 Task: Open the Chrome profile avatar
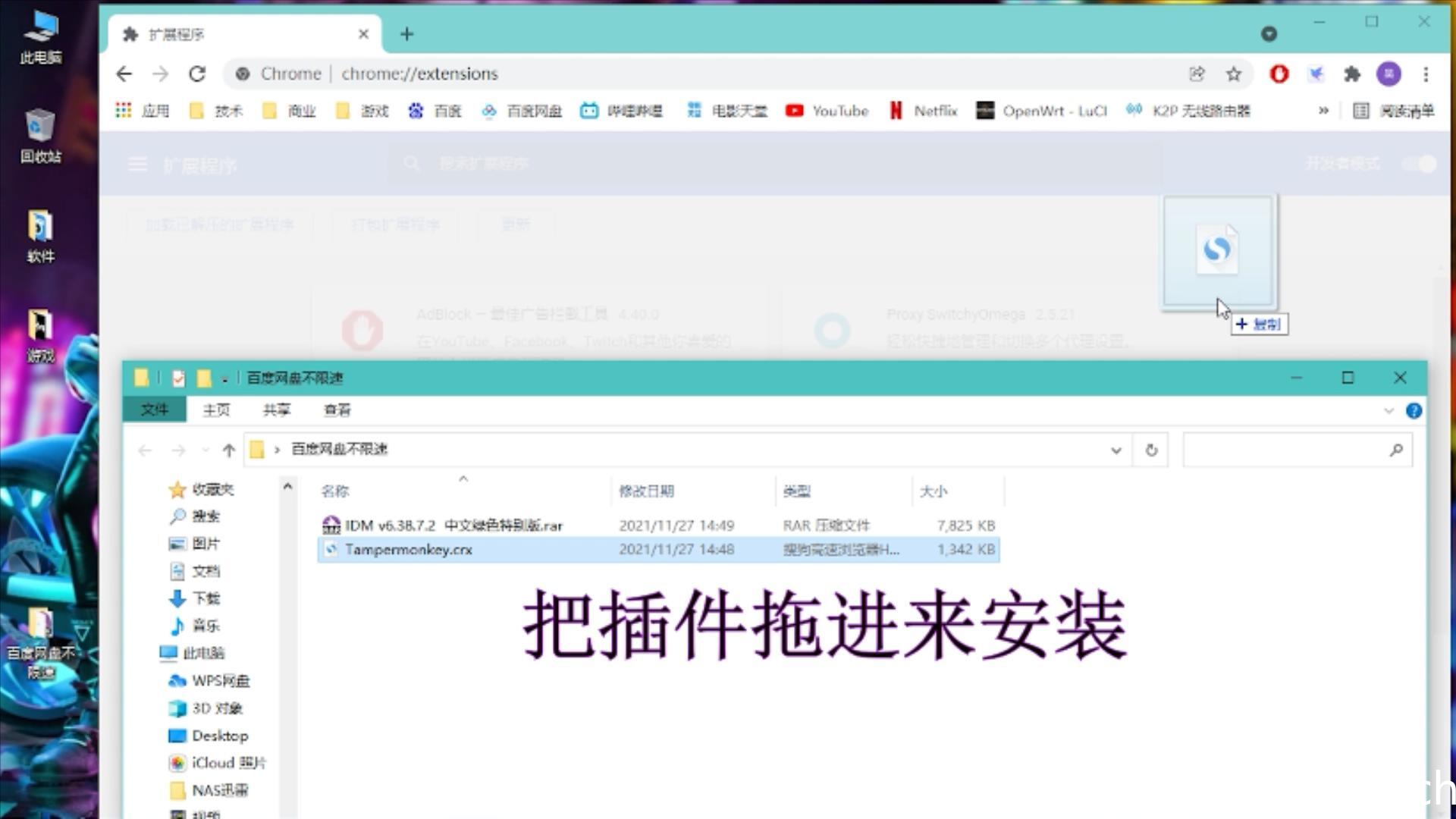click(1389, 74)
